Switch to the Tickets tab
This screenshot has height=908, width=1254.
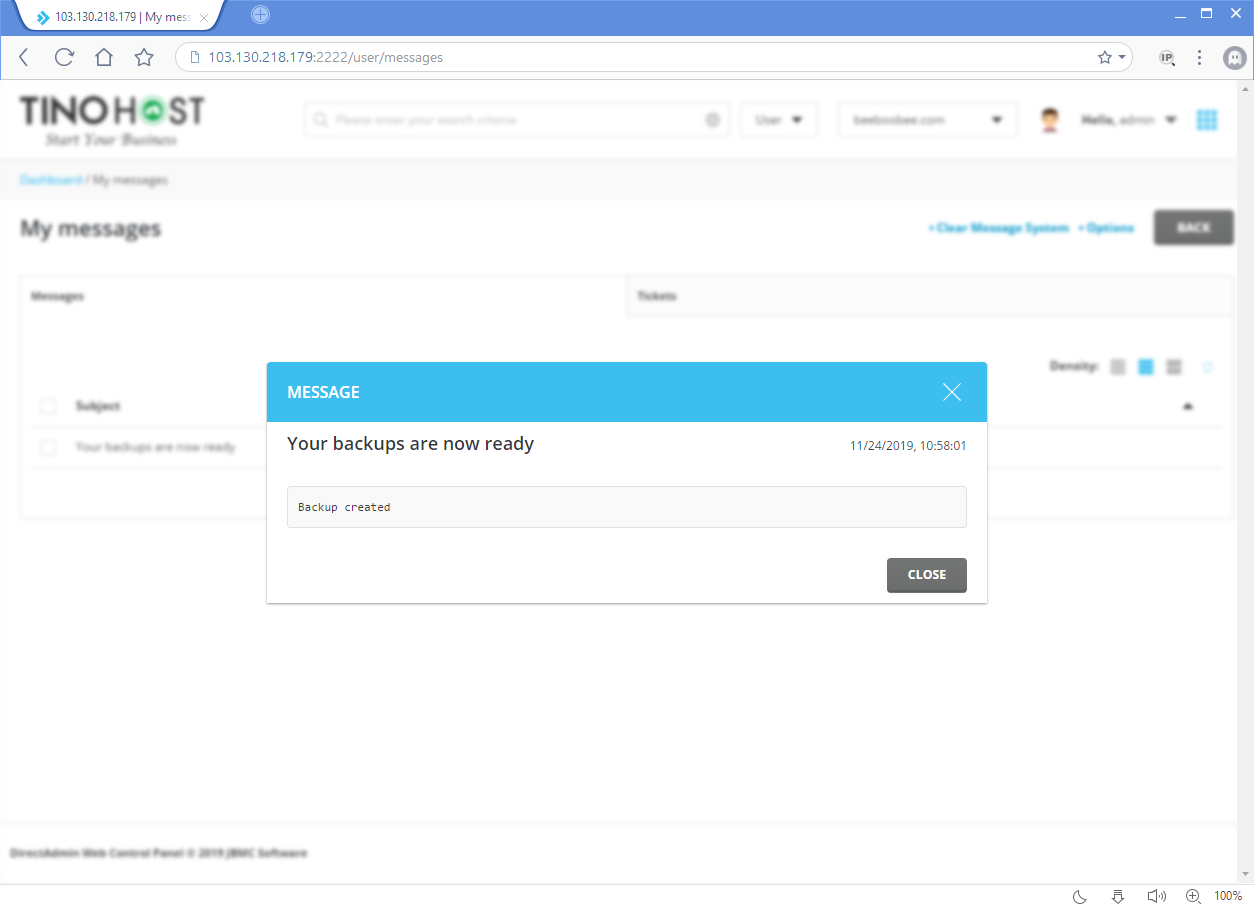657,296
